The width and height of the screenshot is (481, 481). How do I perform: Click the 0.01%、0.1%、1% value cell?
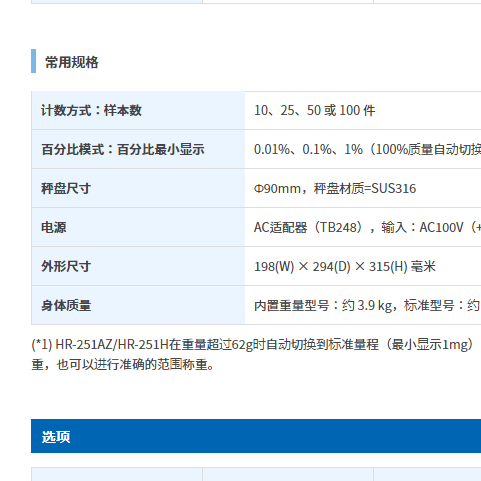pos(367,149)
